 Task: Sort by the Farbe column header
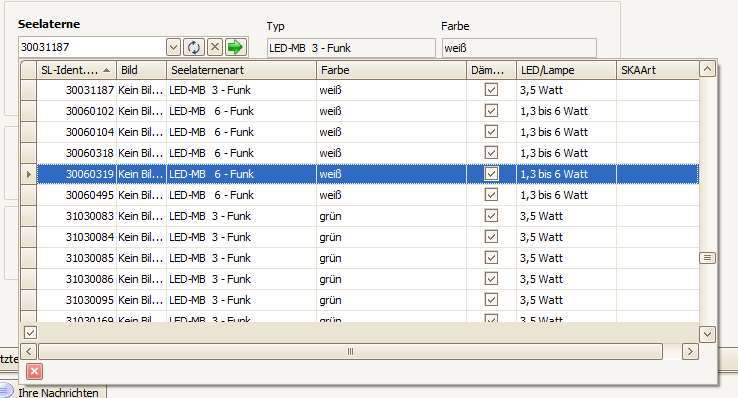point(392,70)
